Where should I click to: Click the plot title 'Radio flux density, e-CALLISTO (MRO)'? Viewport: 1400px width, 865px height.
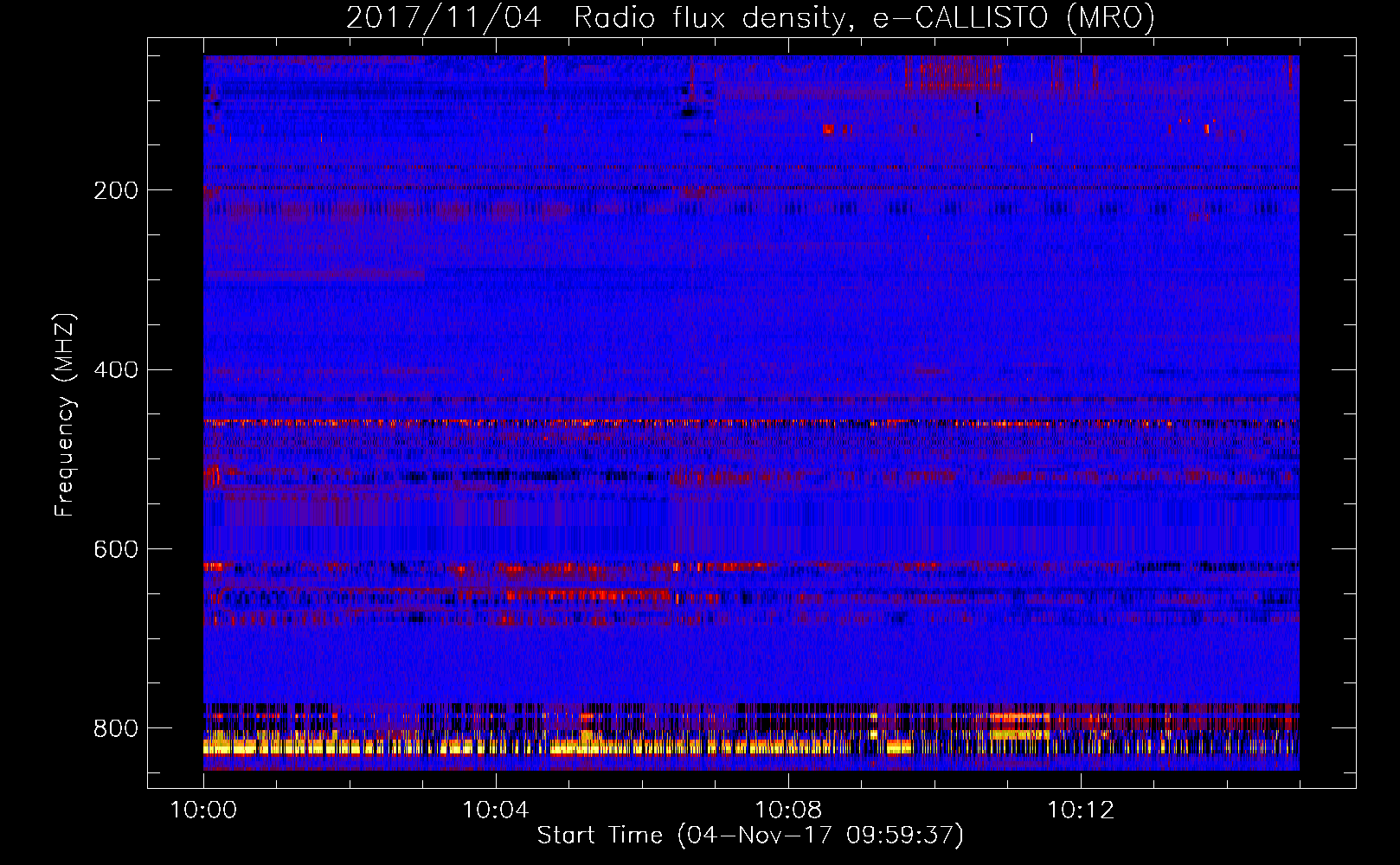[x=864, y=17]
